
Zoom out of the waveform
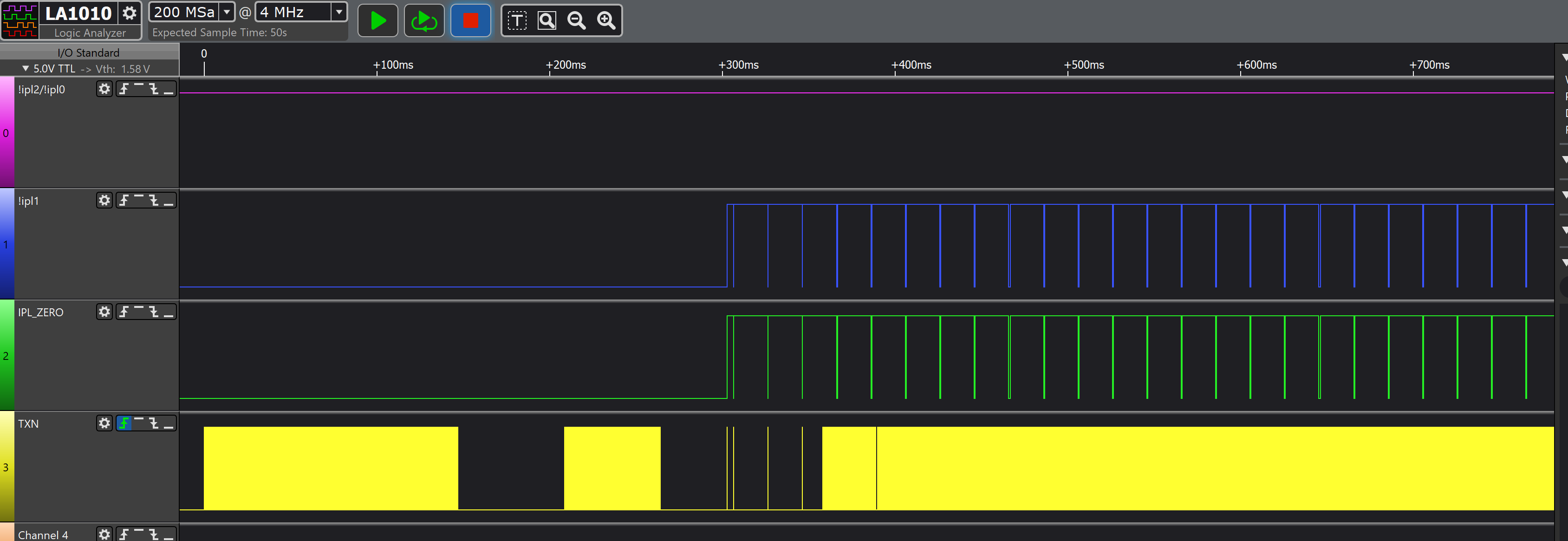coord(576,21)
